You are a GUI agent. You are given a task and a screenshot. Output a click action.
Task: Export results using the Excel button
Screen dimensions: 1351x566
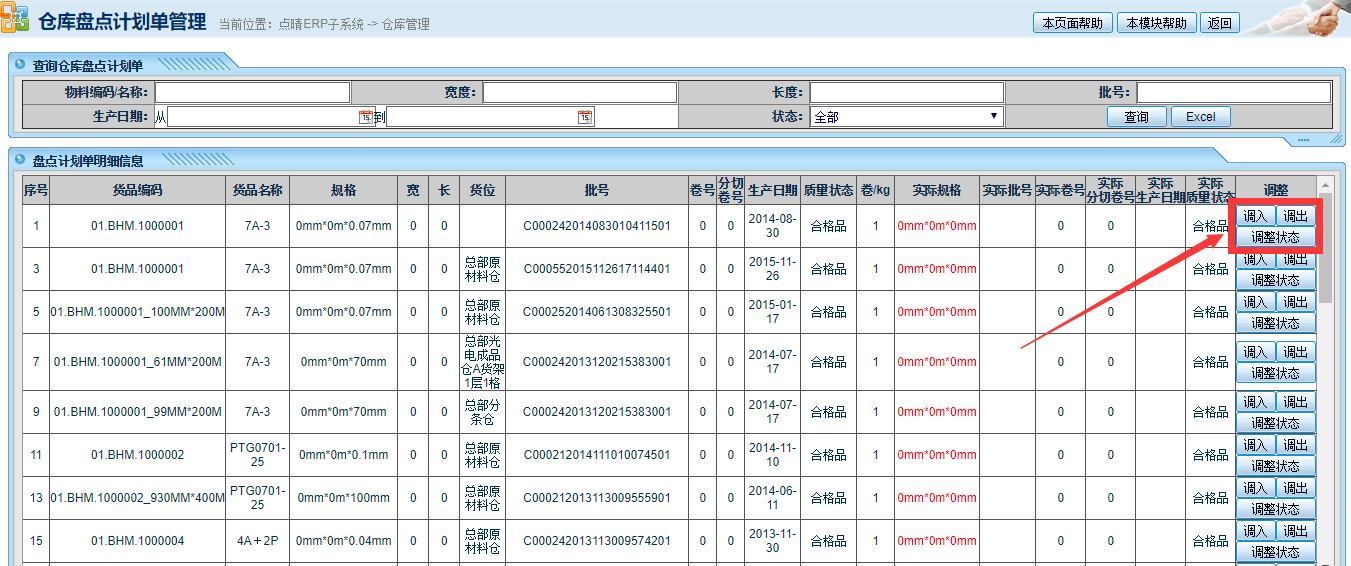(x=1200, y=117)
